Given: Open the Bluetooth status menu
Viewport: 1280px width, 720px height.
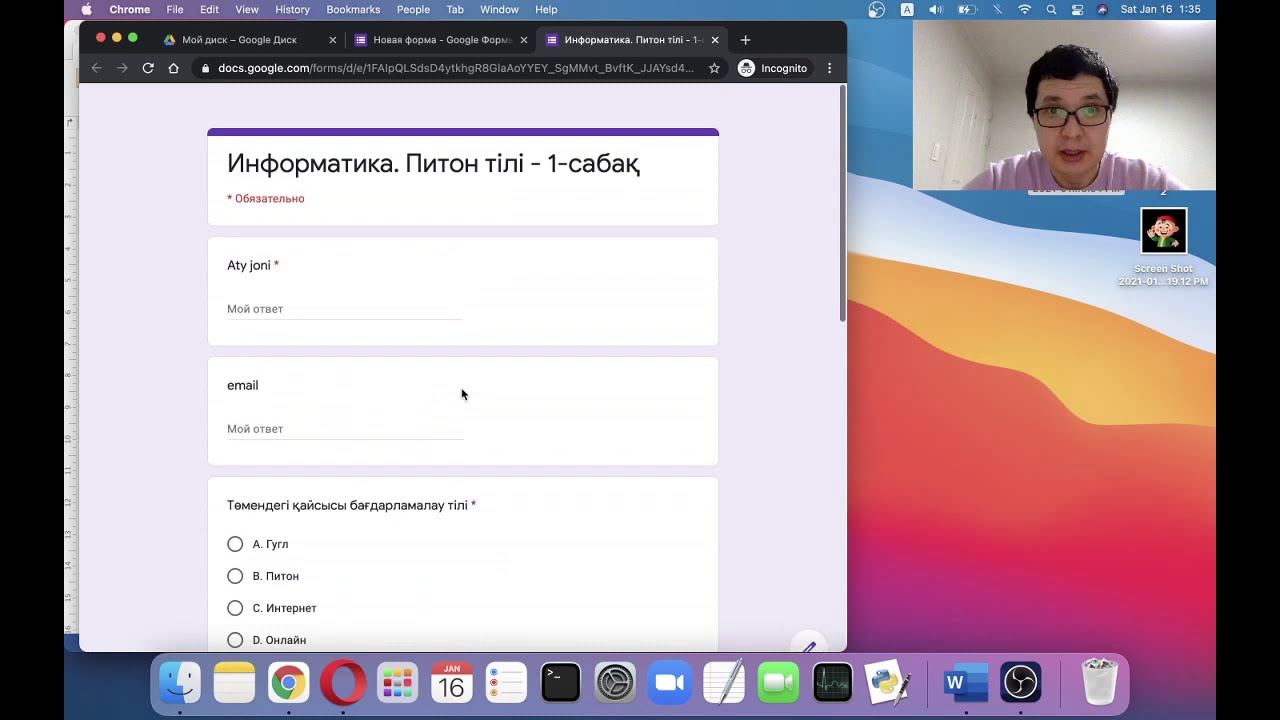Looking at the screenshot, I should coord(997,10).
